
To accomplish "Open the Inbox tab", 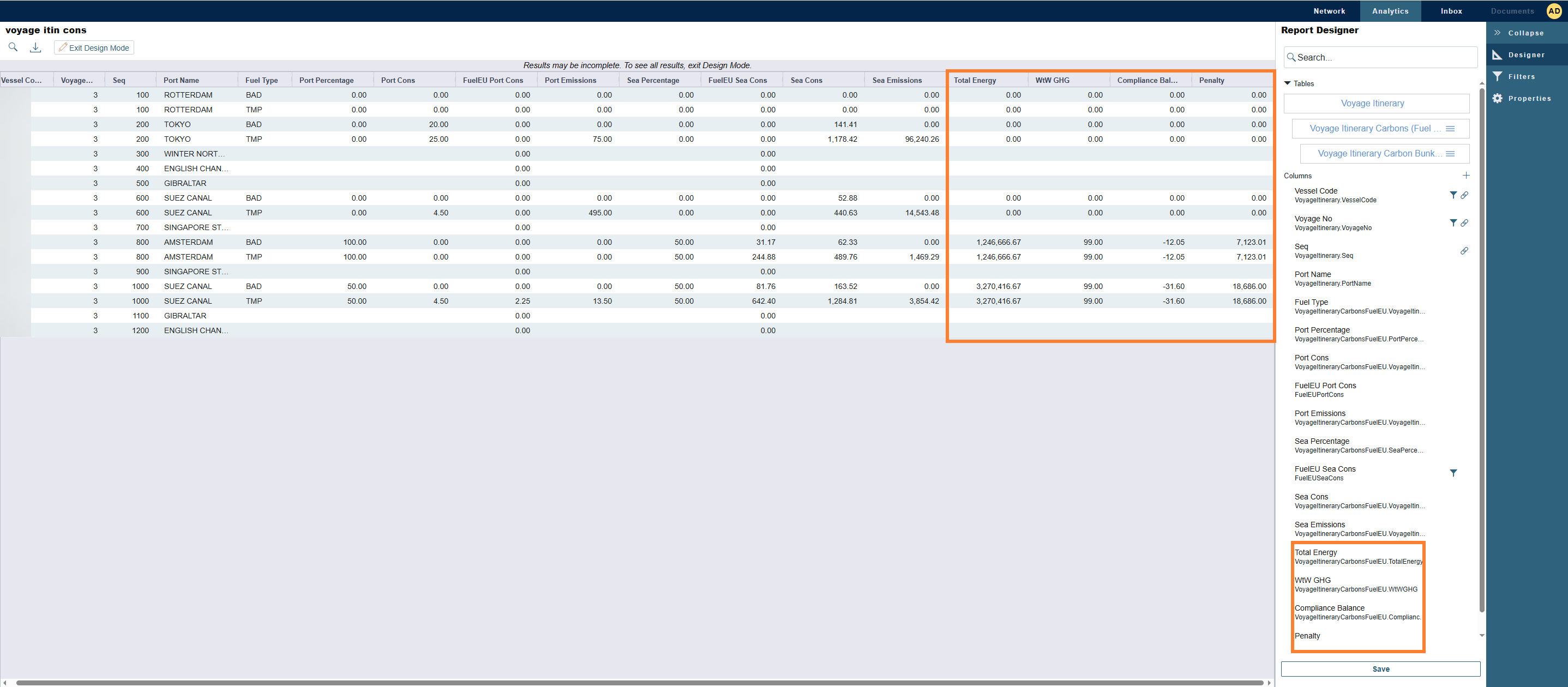I will (1451, 11).
